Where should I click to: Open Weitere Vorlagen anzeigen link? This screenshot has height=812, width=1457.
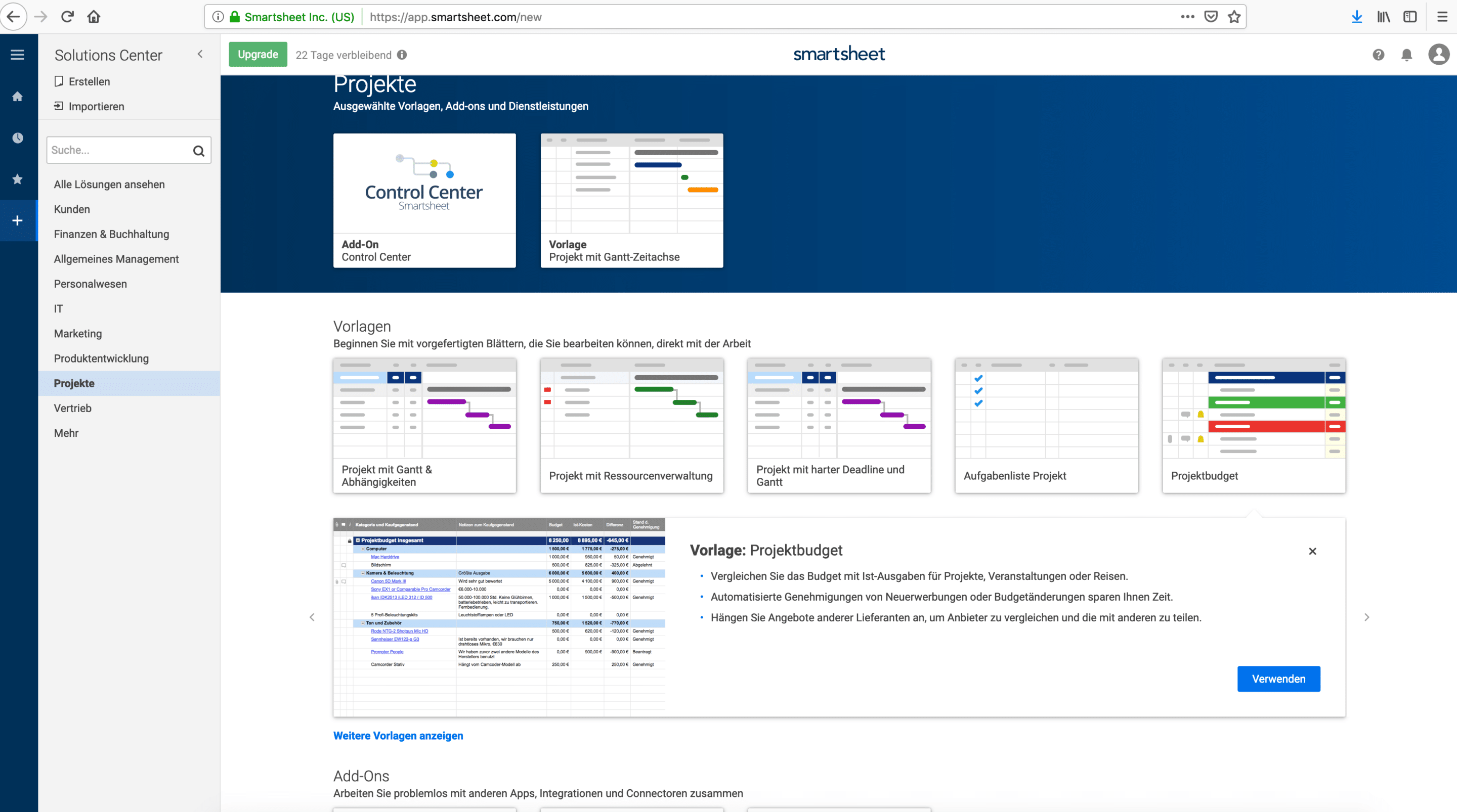398,736
